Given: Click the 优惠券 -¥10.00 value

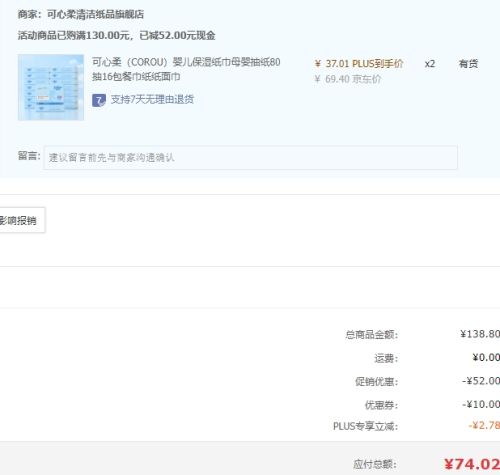Looking at the screenshot, I should (x=481, y=404).
